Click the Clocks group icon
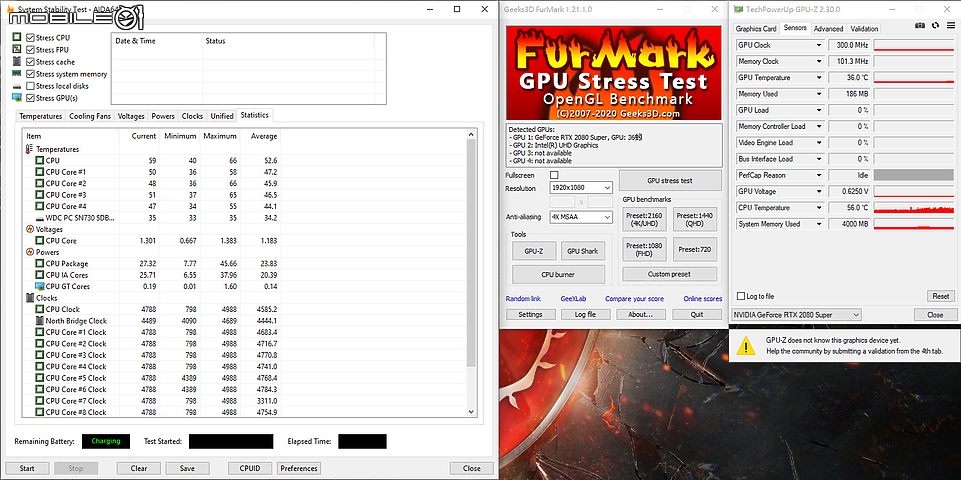The width and height of the screenshot is (961, 480). (30, 298)
